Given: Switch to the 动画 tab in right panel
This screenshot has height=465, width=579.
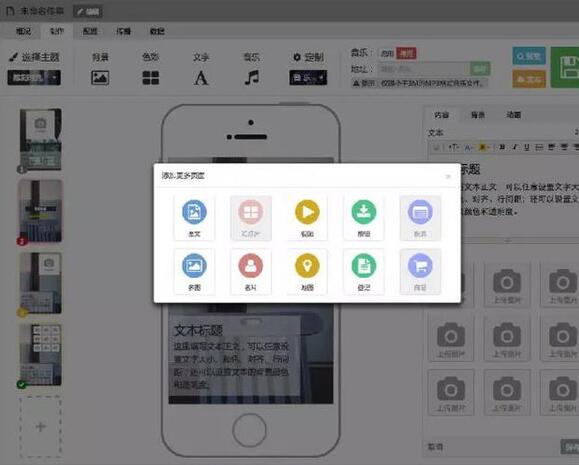Looking at the screenshot, I should (x=514, y=115).
